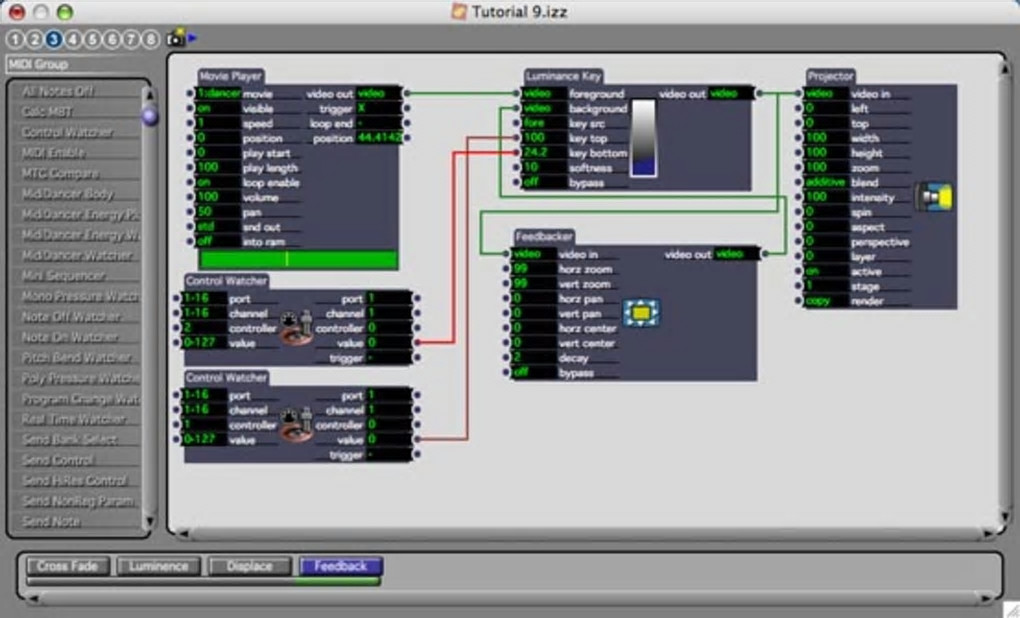Viewport: 1020px width, 618px height.
Task: Select toolbox group 4 circle
Action: [x=73, y=39]
